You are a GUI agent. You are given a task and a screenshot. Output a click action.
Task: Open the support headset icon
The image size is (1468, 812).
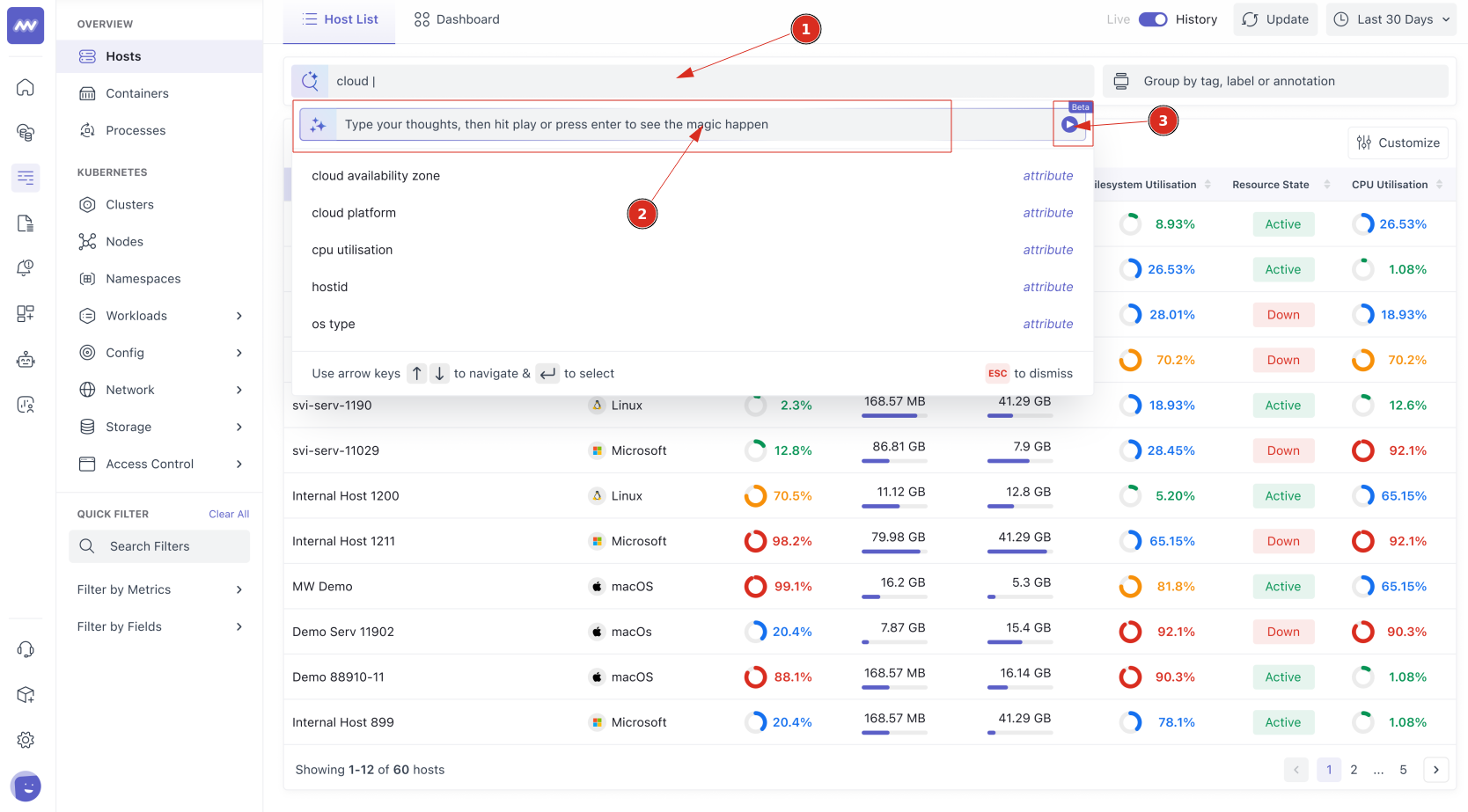coord(26,649)
